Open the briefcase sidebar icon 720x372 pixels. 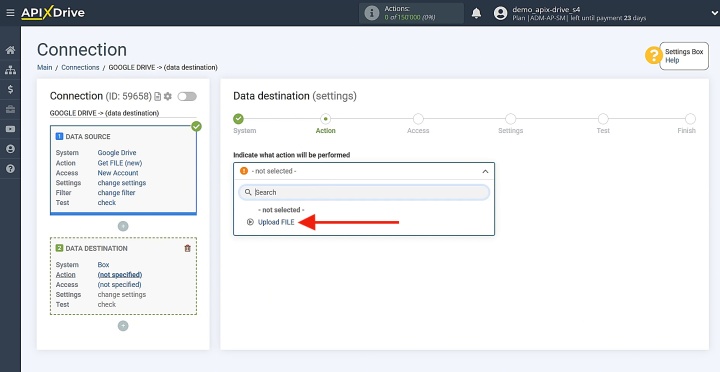pos(10,109)
